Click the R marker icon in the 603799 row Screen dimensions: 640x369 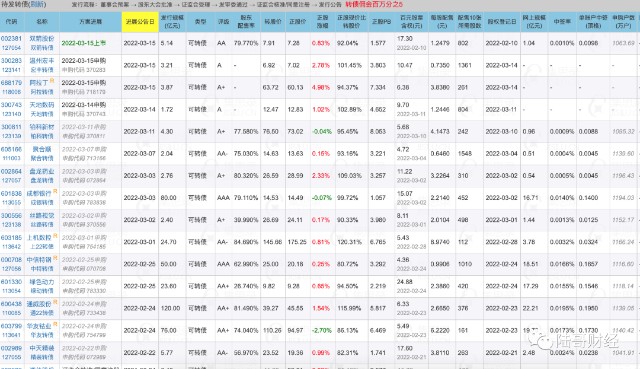(x=55, y=324)
